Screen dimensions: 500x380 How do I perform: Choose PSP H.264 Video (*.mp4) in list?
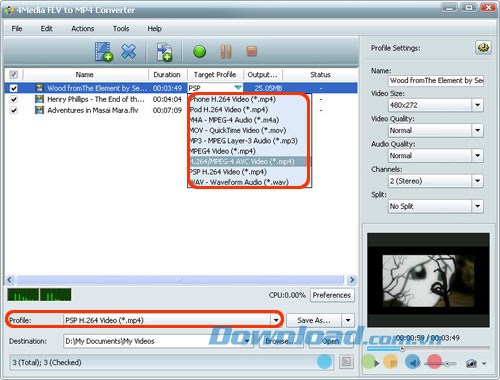click(249, 172)
